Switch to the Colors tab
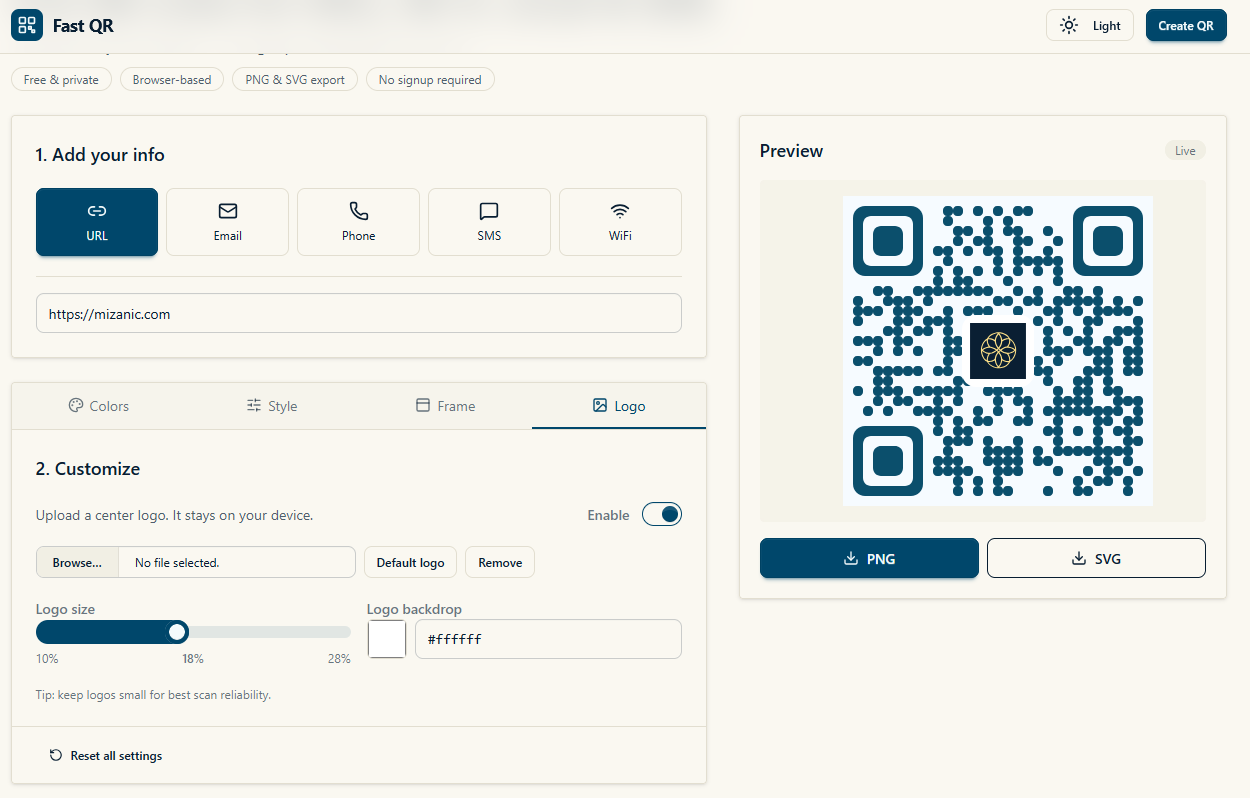Viewport: 1250px width, 798px height. 98,406
